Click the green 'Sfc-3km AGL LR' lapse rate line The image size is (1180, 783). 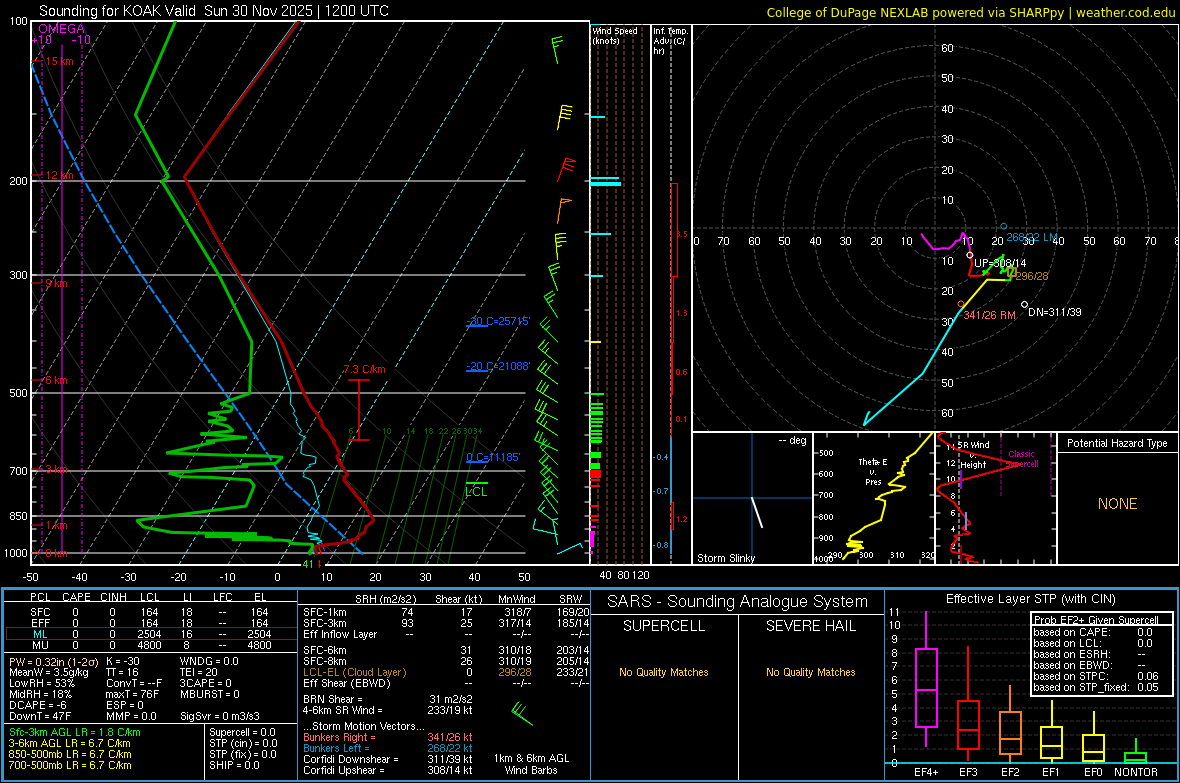pyautogui.click(x=75, y=732)
